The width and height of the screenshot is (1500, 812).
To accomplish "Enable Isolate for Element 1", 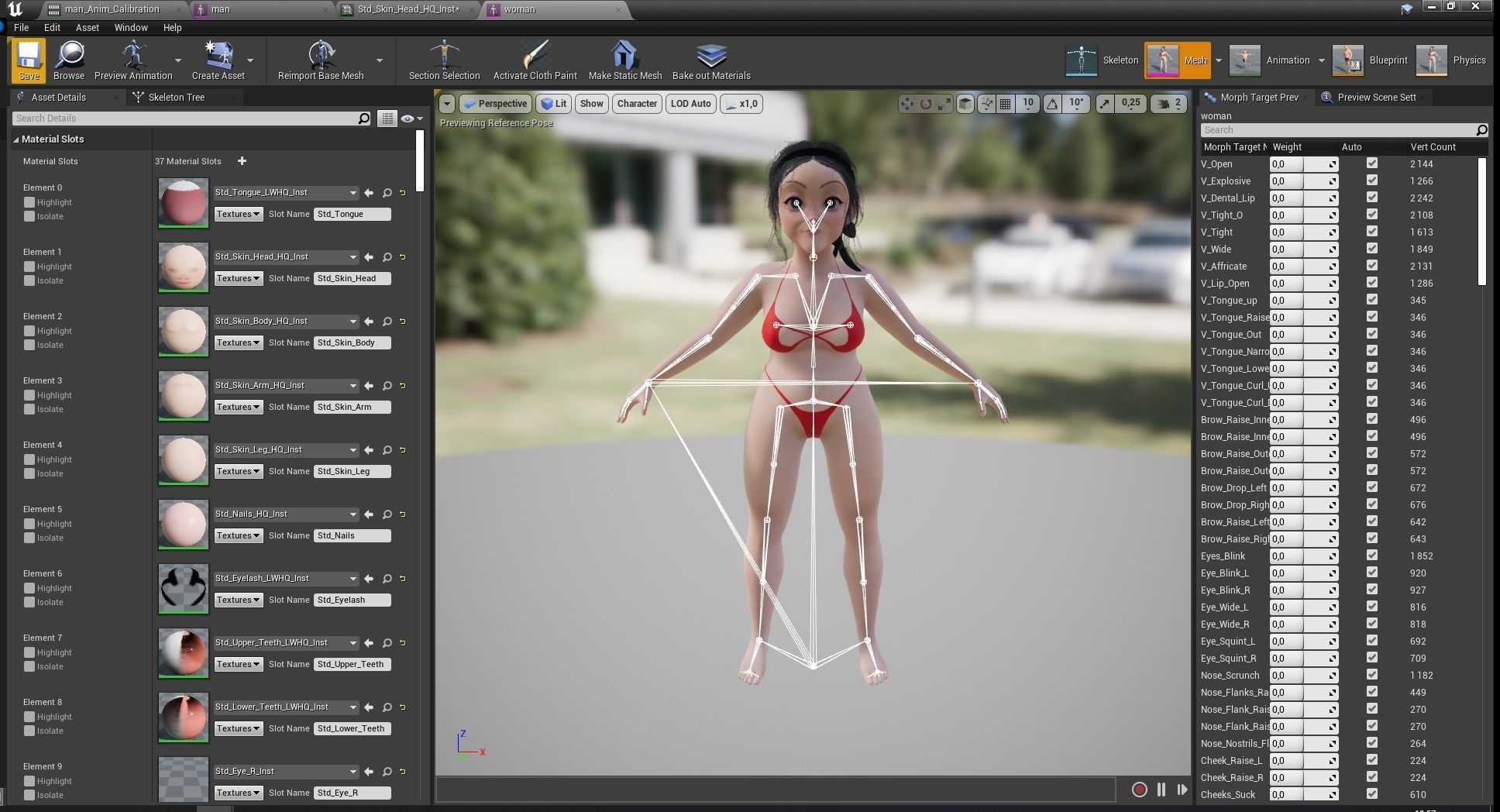I will point(29,280).
